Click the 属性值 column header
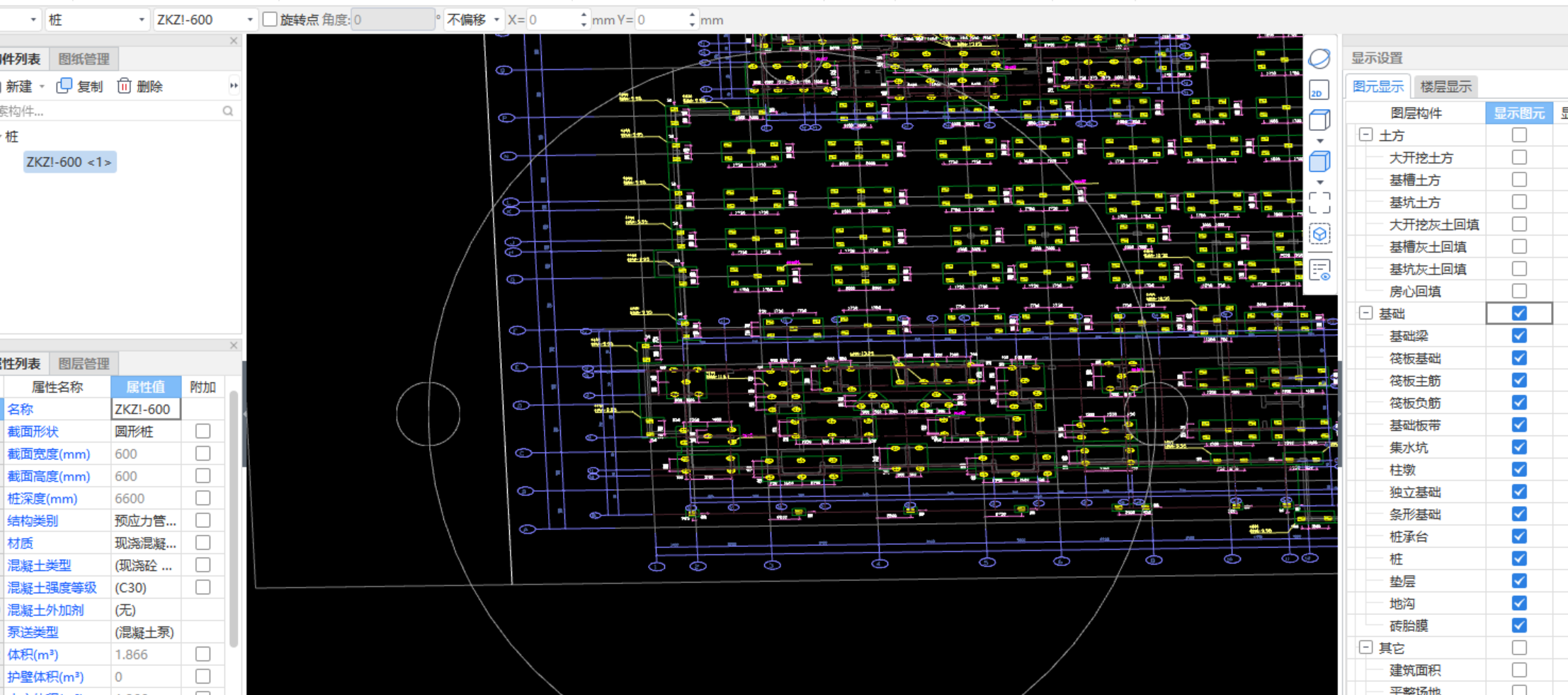 [x=145, y=386]
